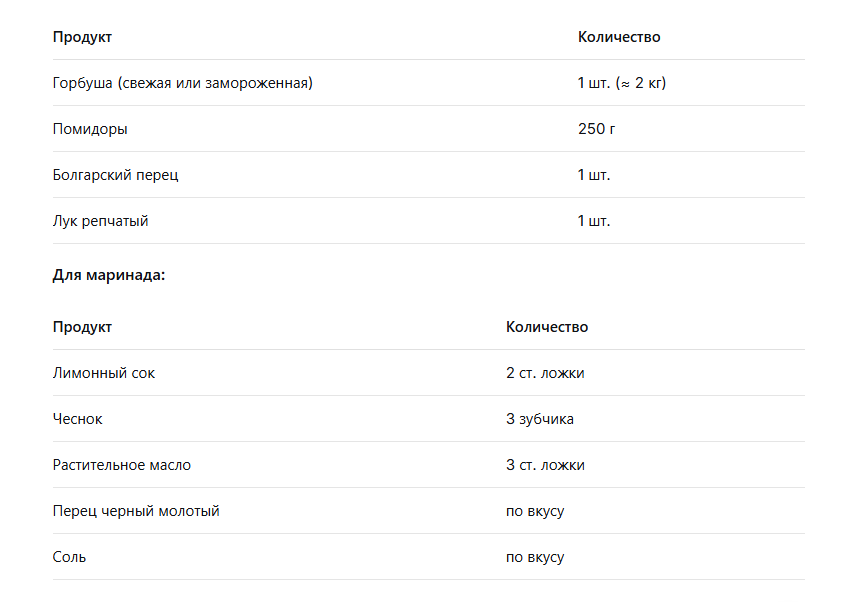Screen dimensions: 845x602
Task: Select the 'Чеснок' ingredient cell
Action: click(x=78, y=419)
